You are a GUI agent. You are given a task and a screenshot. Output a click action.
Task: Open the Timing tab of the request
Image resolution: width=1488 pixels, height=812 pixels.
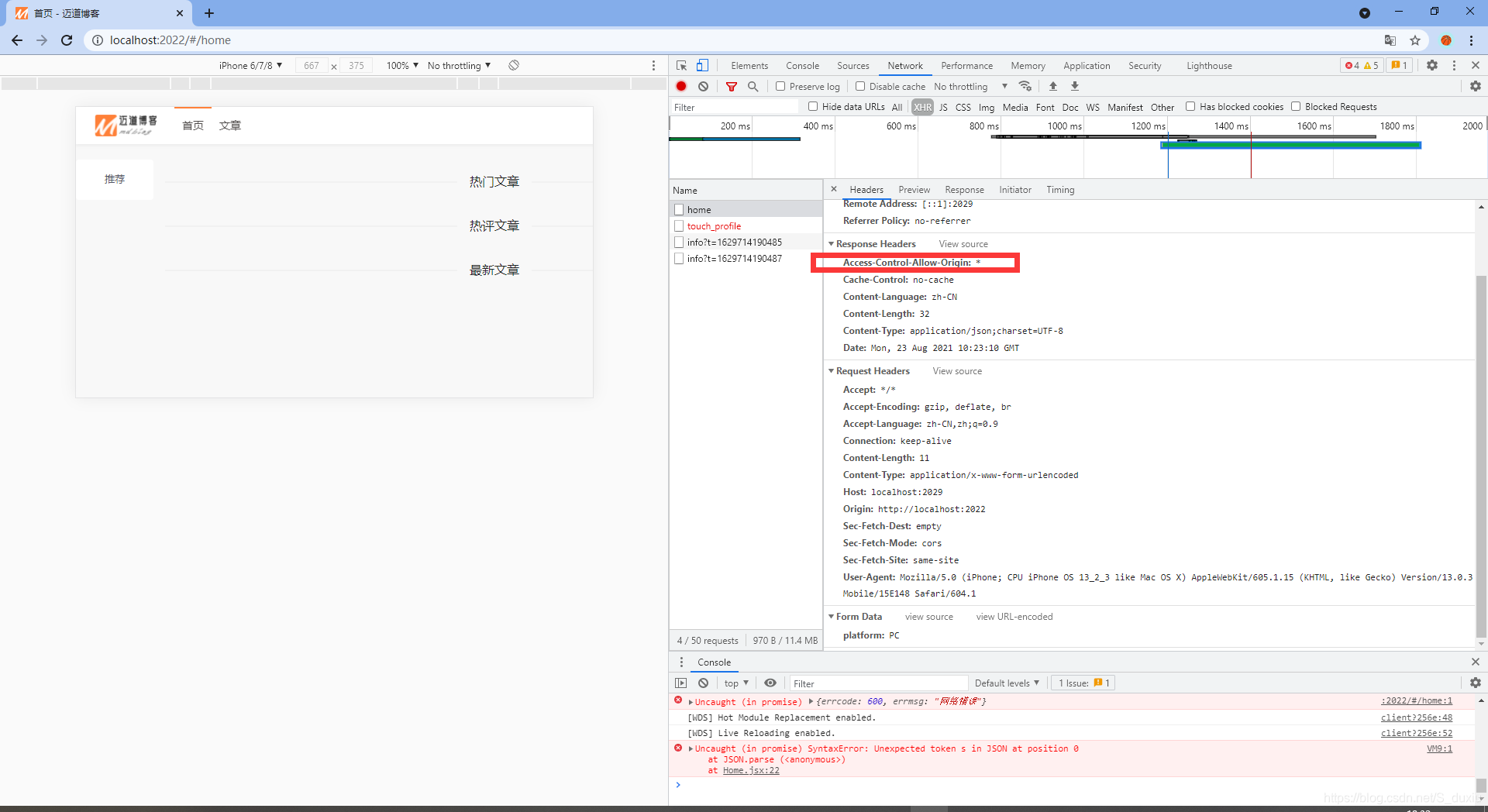1060,190
